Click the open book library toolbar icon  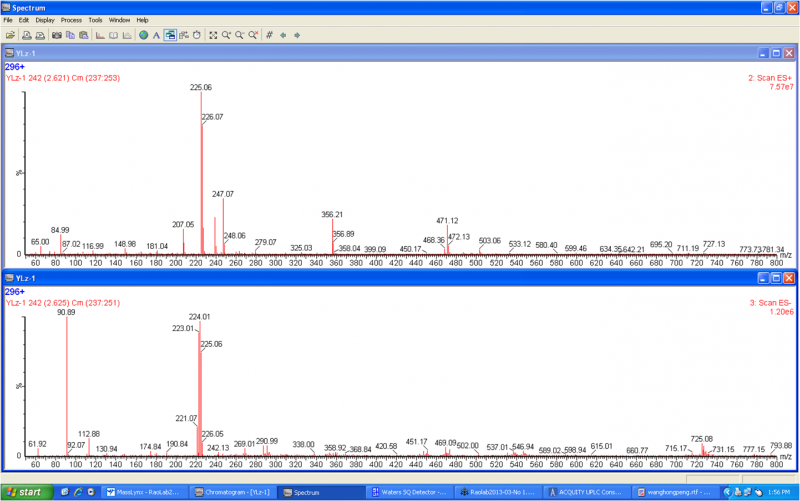114,35
